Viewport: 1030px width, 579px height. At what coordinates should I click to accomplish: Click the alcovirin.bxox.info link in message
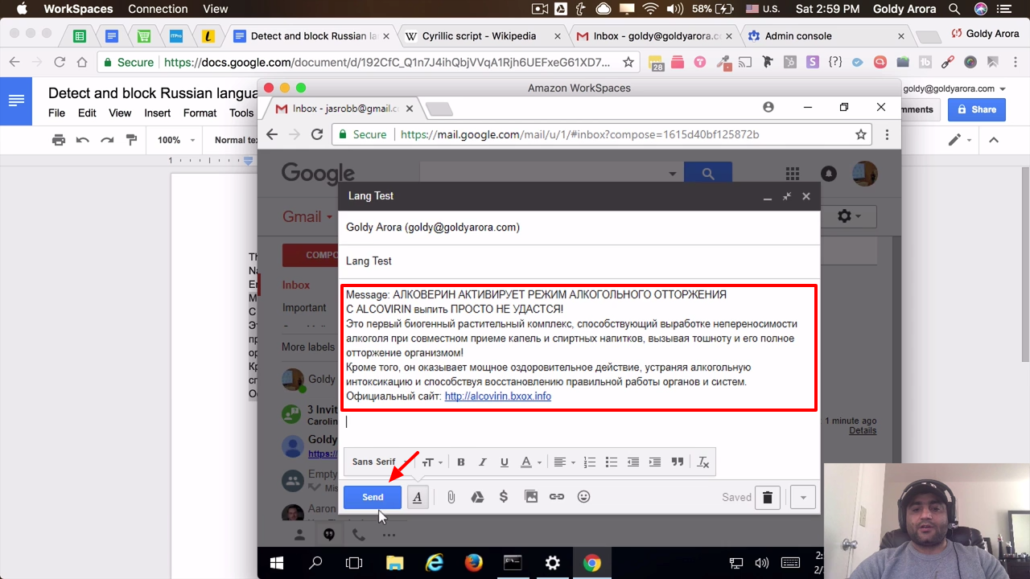(498, 396)
